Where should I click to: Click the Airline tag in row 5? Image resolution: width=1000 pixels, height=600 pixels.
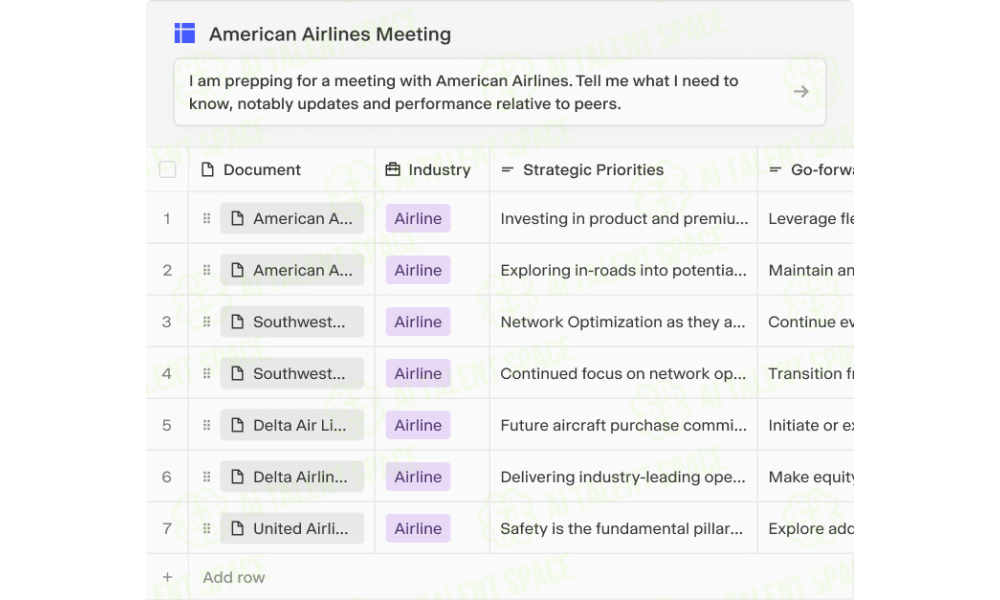tap(418, 425)
